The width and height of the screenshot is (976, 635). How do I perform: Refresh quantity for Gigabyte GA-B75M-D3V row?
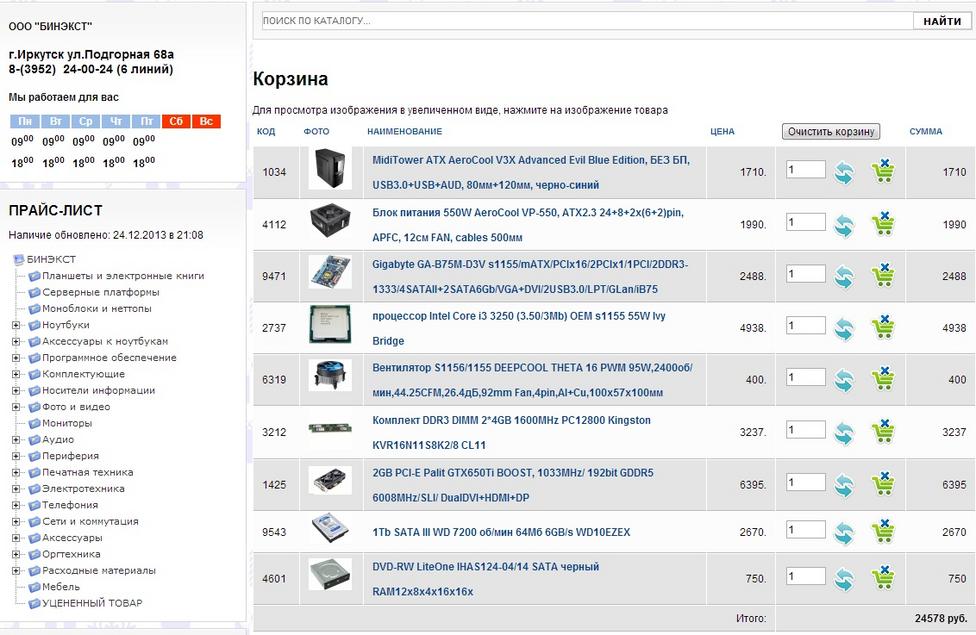(844, 277)
